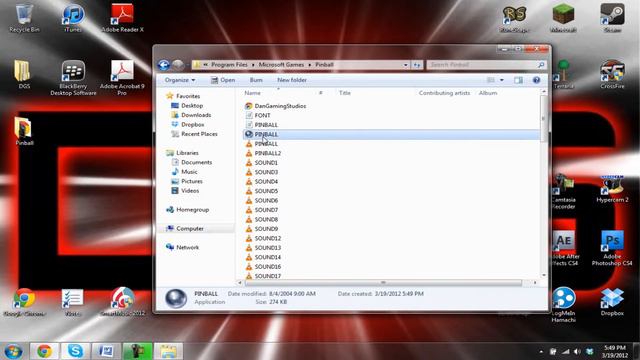
Task: Launch BlackBerry Desktop Software shortcut
Action: click(73, 78)
